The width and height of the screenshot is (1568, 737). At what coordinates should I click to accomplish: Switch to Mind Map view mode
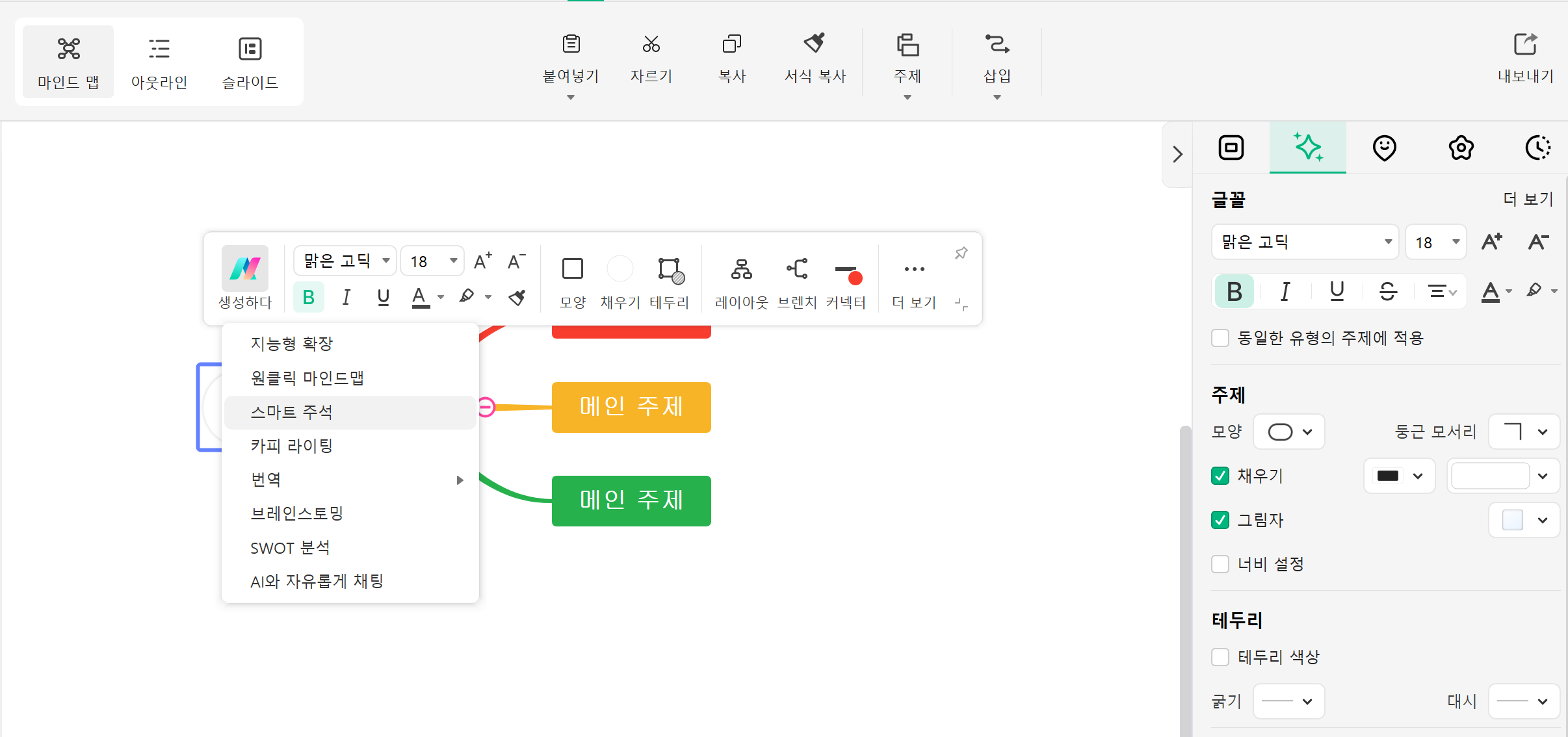(68, 62)
